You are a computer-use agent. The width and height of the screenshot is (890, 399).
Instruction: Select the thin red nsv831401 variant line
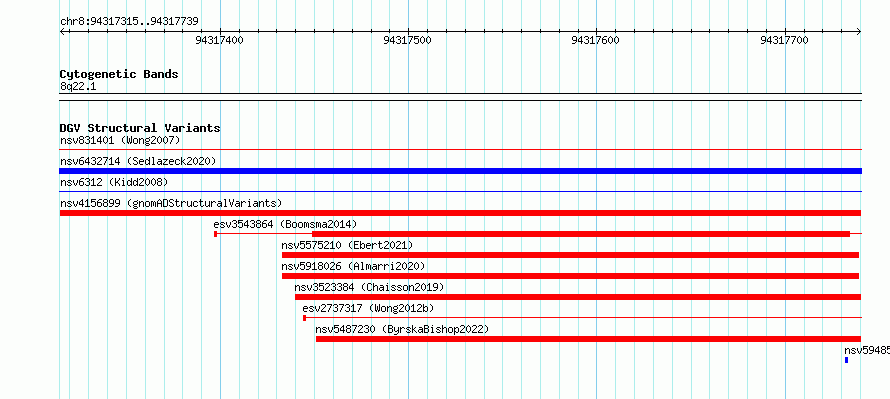[x=460, y=149]
